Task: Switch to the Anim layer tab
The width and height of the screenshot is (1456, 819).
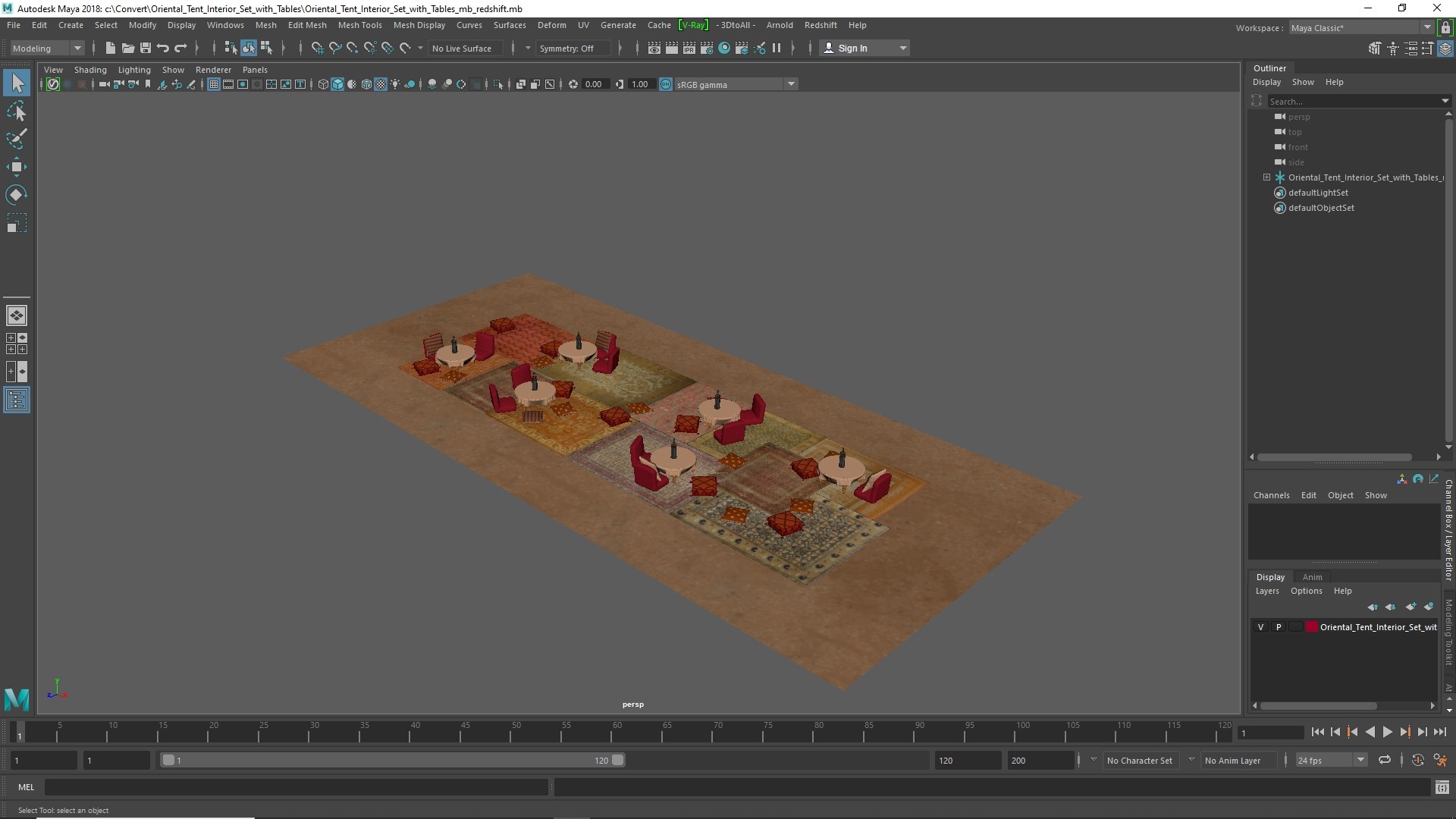Action: point(1312,577)
